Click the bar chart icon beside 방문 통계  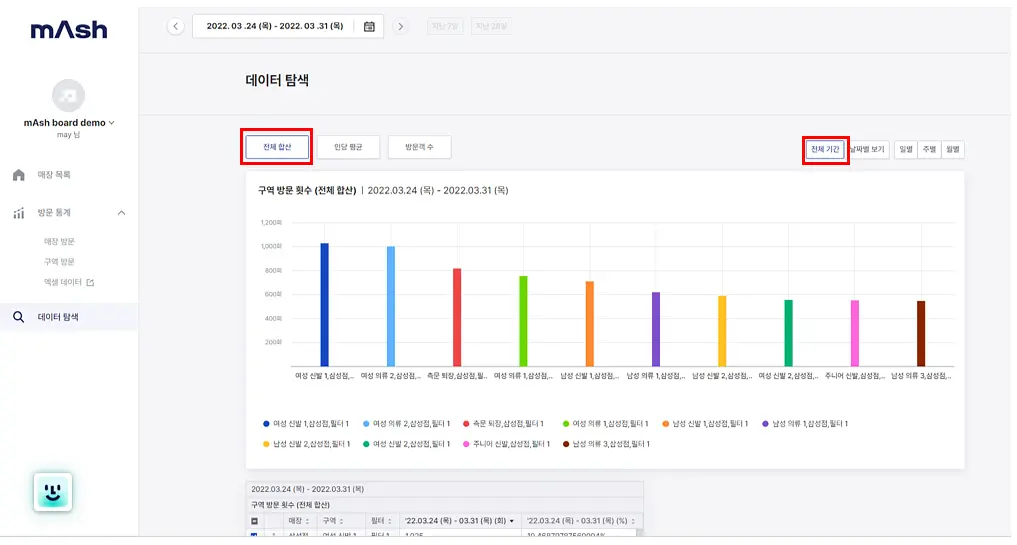pyautogui.click(x=19, y=213)
